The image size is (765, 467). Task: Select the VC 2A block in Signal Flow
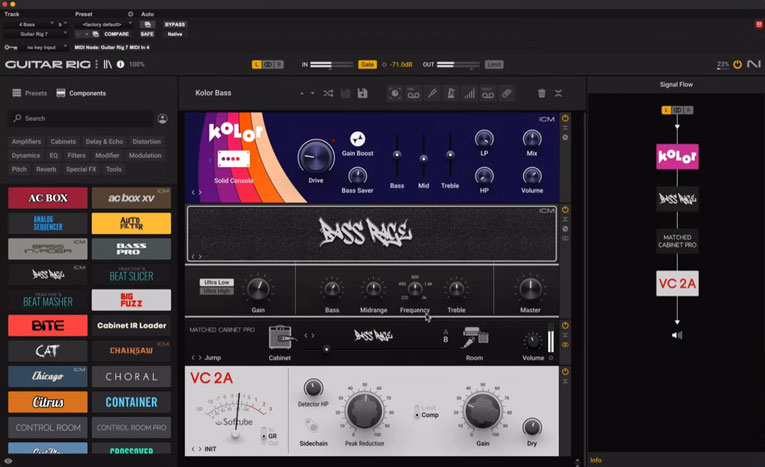(677, 284)
